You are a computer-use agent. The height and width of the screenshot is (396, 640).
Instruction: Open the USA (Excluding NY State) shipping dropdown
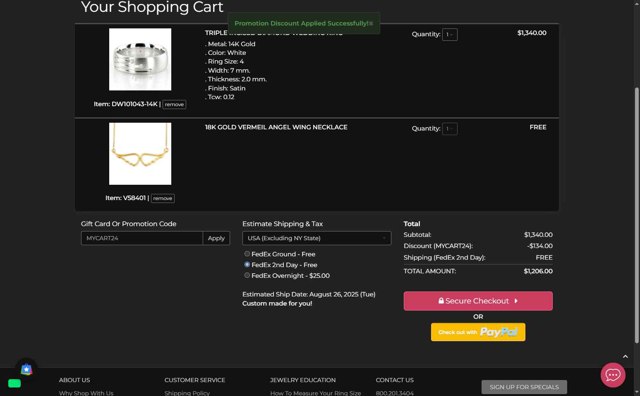click(316, 238)
